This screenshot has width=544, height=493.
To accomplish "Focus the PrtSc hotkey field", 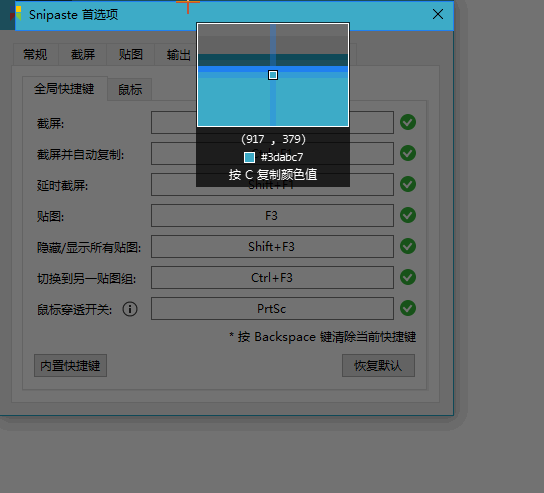I will pyautogui.click(x=272, y=308).
